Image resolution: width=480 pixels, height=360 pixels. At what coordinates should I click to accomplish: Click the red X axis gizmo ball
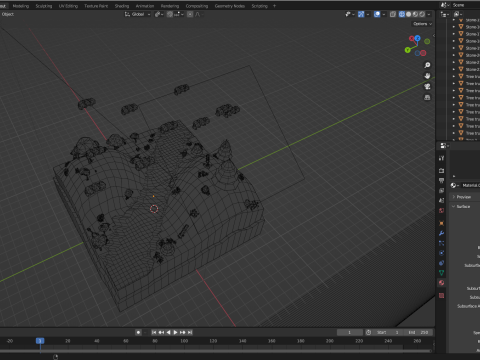412,39
